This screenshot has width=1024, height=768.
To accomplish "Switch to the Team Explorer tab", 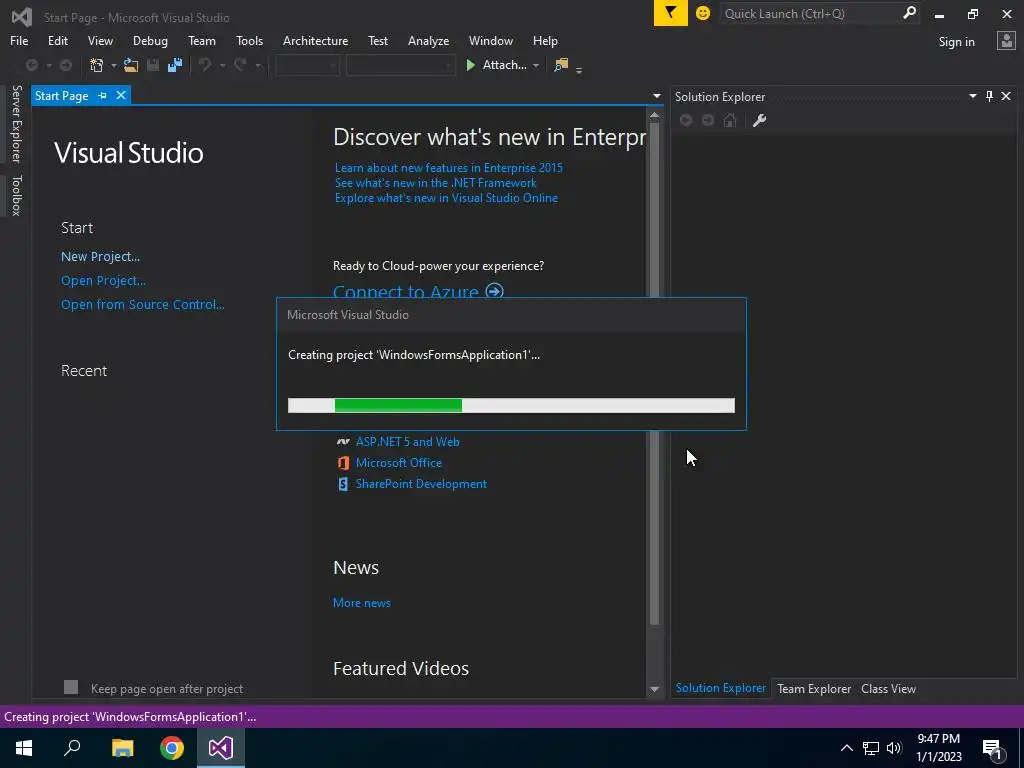I will tap(814, 688).
